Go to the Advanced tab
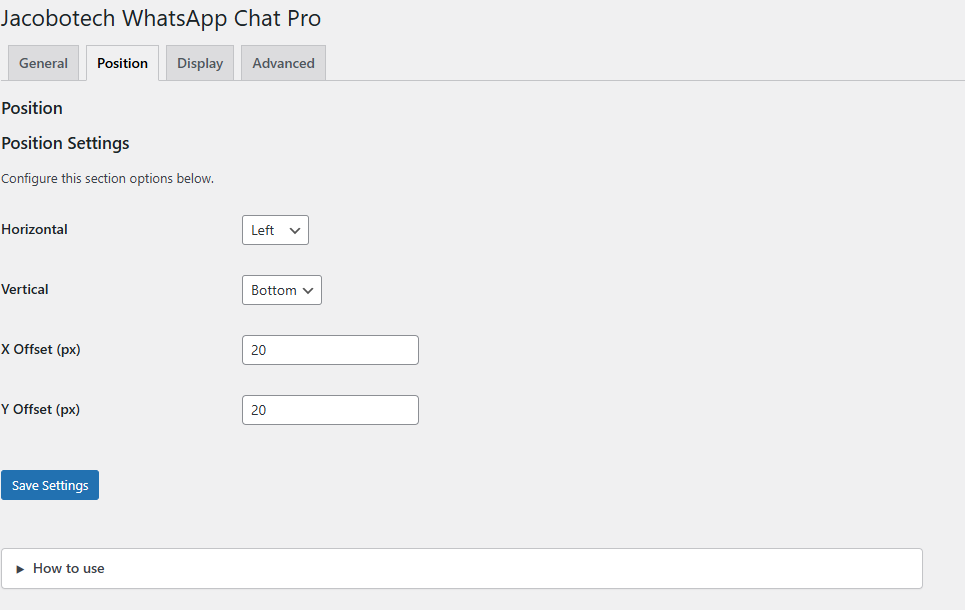The image size is (965, 610). 283,63
